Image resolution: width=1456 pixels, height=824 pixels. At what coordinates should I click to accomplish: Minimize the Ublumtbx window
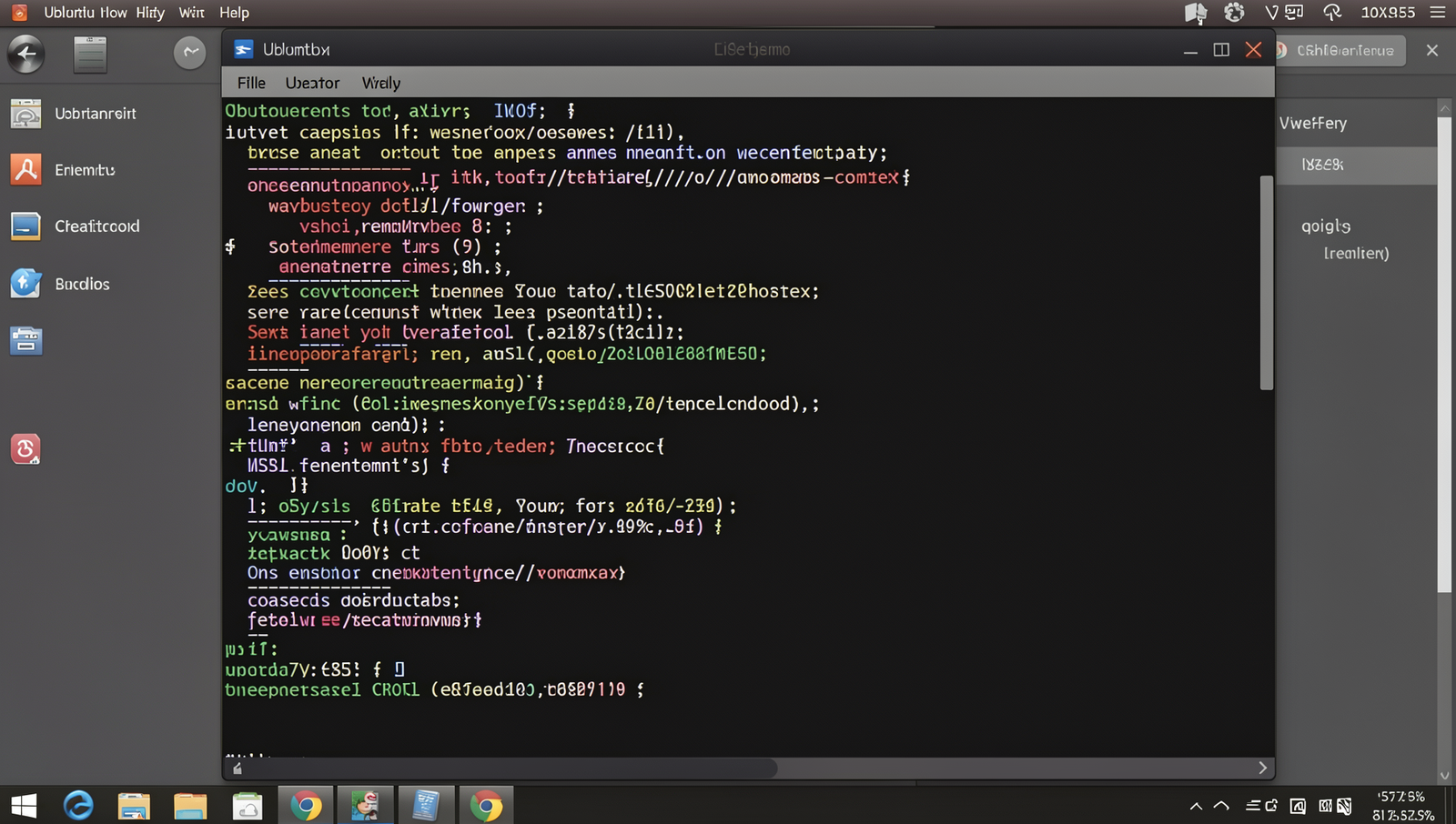(1190, 52)
